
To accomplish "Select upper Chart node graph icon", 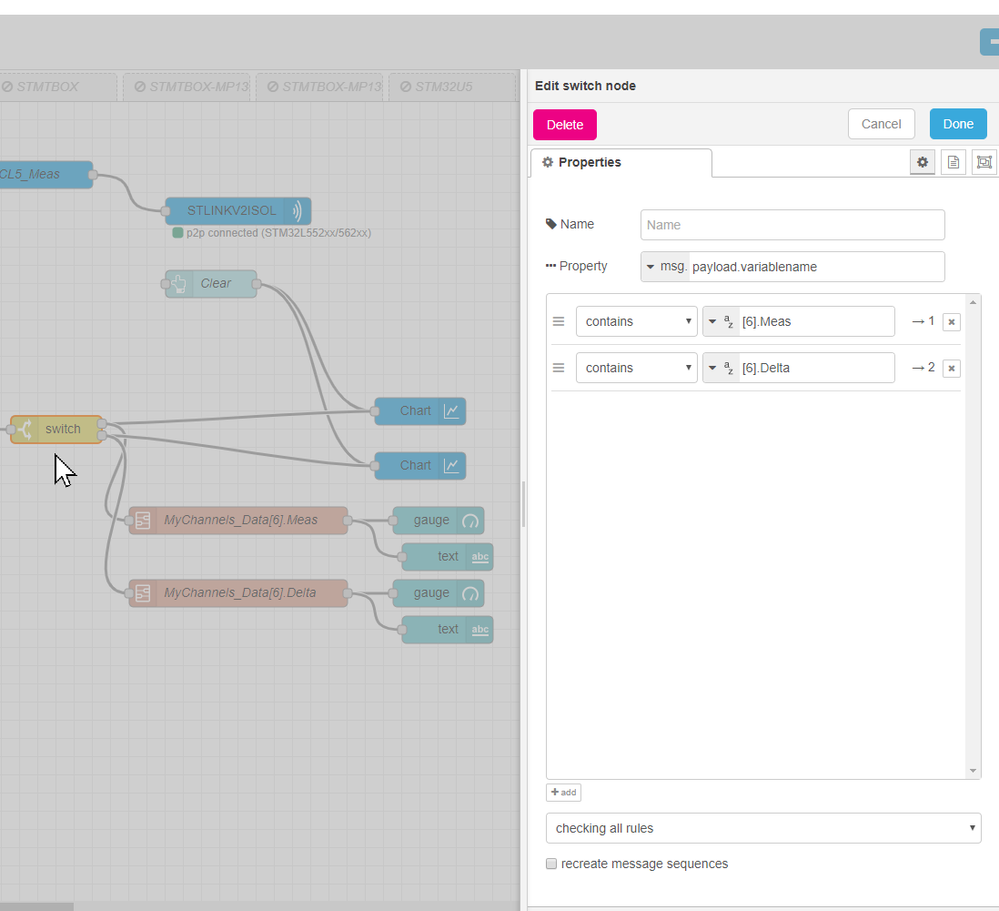I will coord(451,411).
